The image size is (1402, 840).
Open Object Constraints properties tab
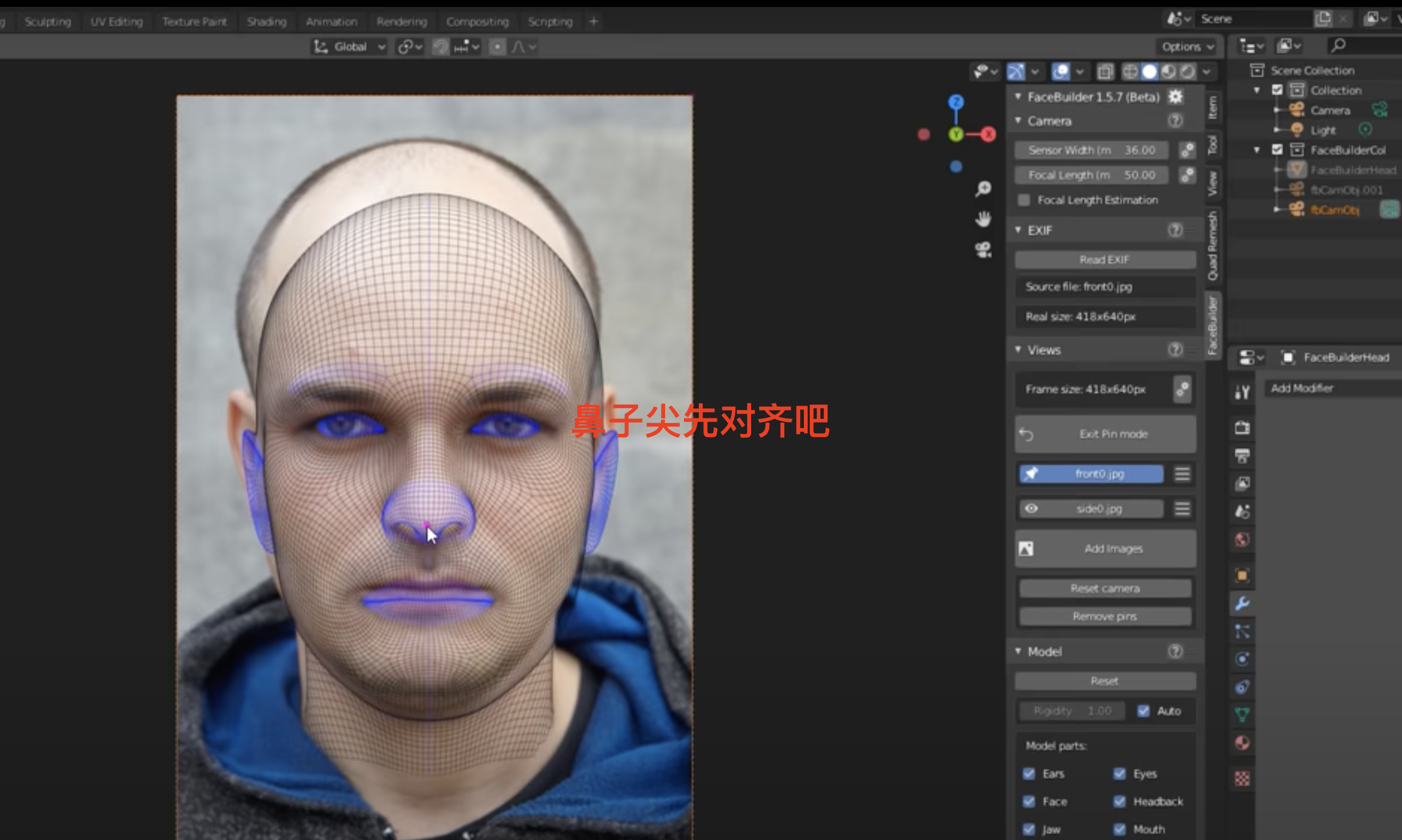click(x=1242, y=687)
